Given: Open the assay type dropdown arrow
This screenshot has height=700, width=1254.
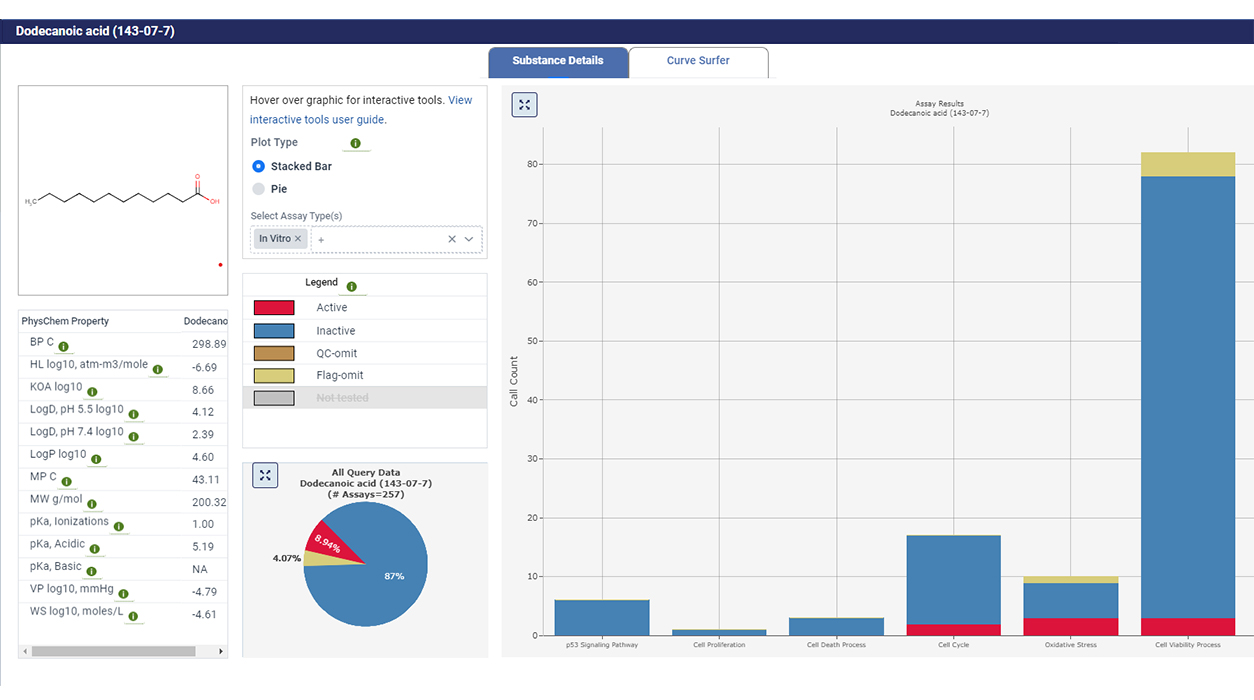Looking at the screenshot, I should [x=468, y=239].
